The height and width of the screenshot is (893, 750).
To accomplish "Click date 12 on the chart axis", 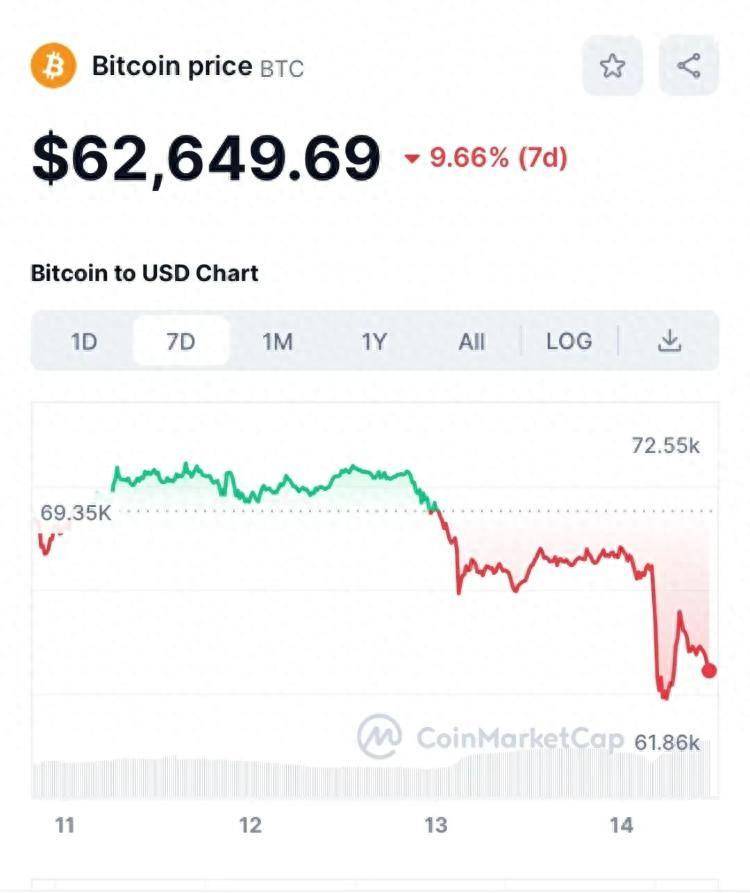I will 250,825.
